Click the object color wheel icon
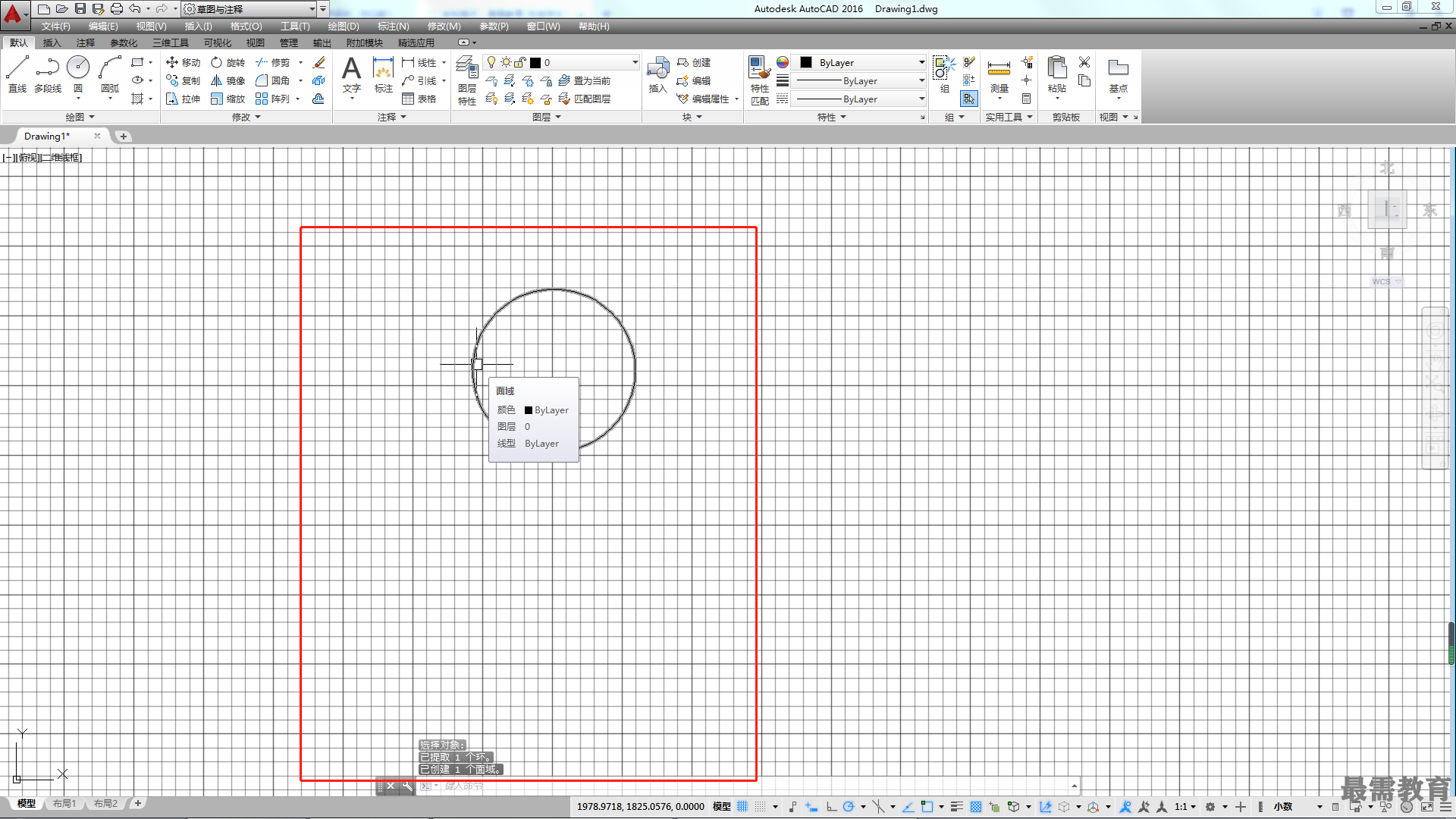The width and height of the screenshot is (1456, 819). (783, 62)
